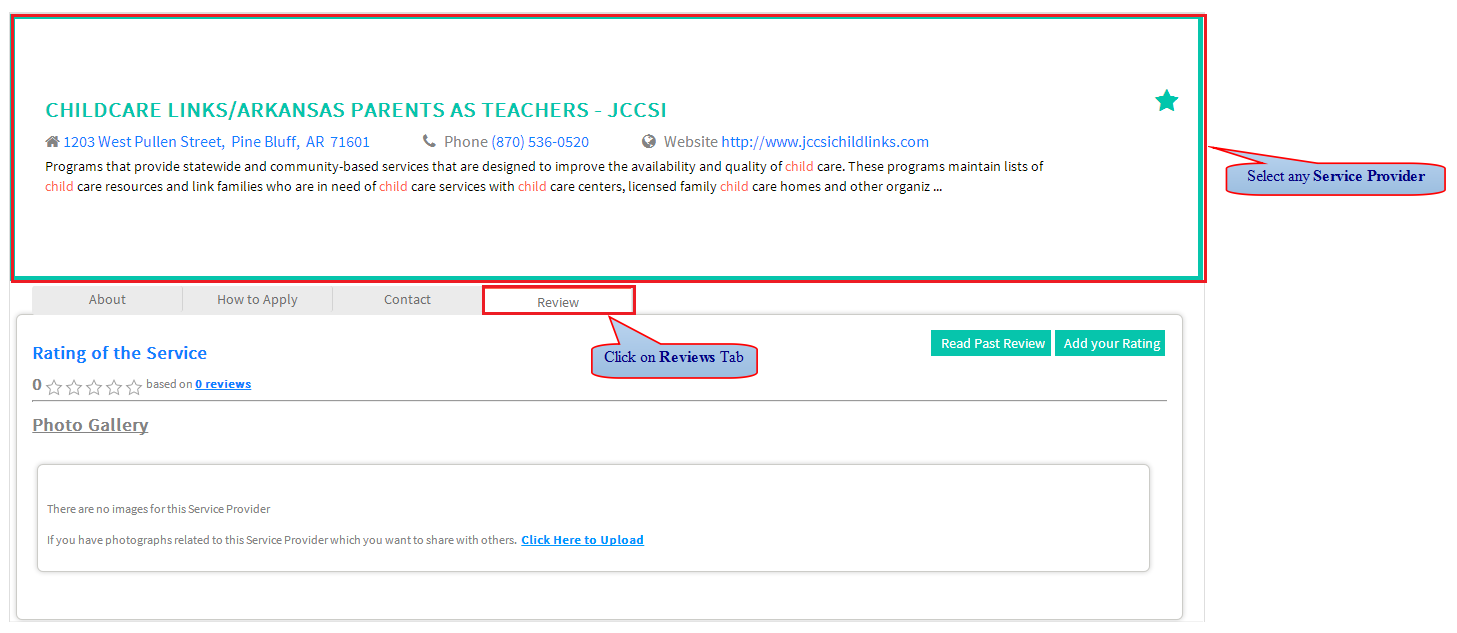Open the About tab
1457x633 pixels.
pos(107,299)
